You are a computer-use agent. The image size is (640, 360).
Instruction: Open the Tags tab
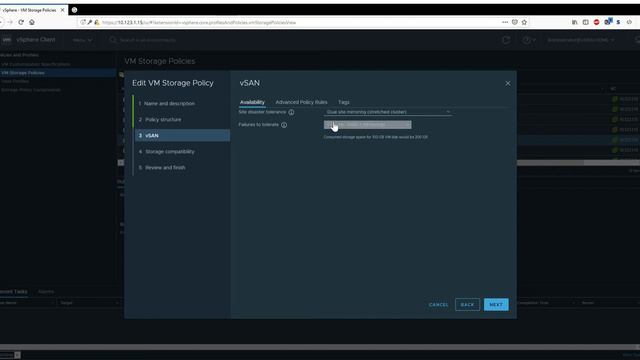344,102
